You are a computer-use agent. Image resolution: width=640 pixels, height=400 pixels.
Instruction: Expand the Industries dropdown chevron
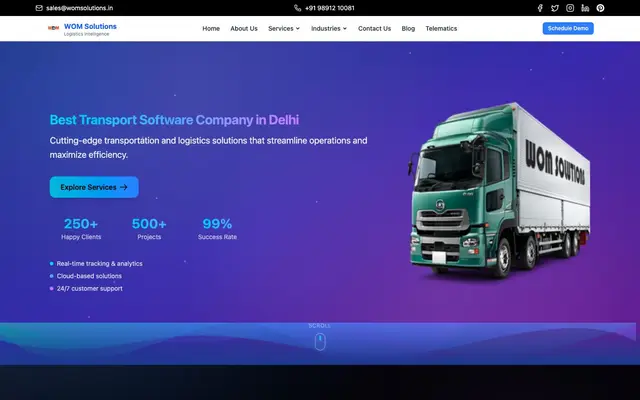[345, 29]
